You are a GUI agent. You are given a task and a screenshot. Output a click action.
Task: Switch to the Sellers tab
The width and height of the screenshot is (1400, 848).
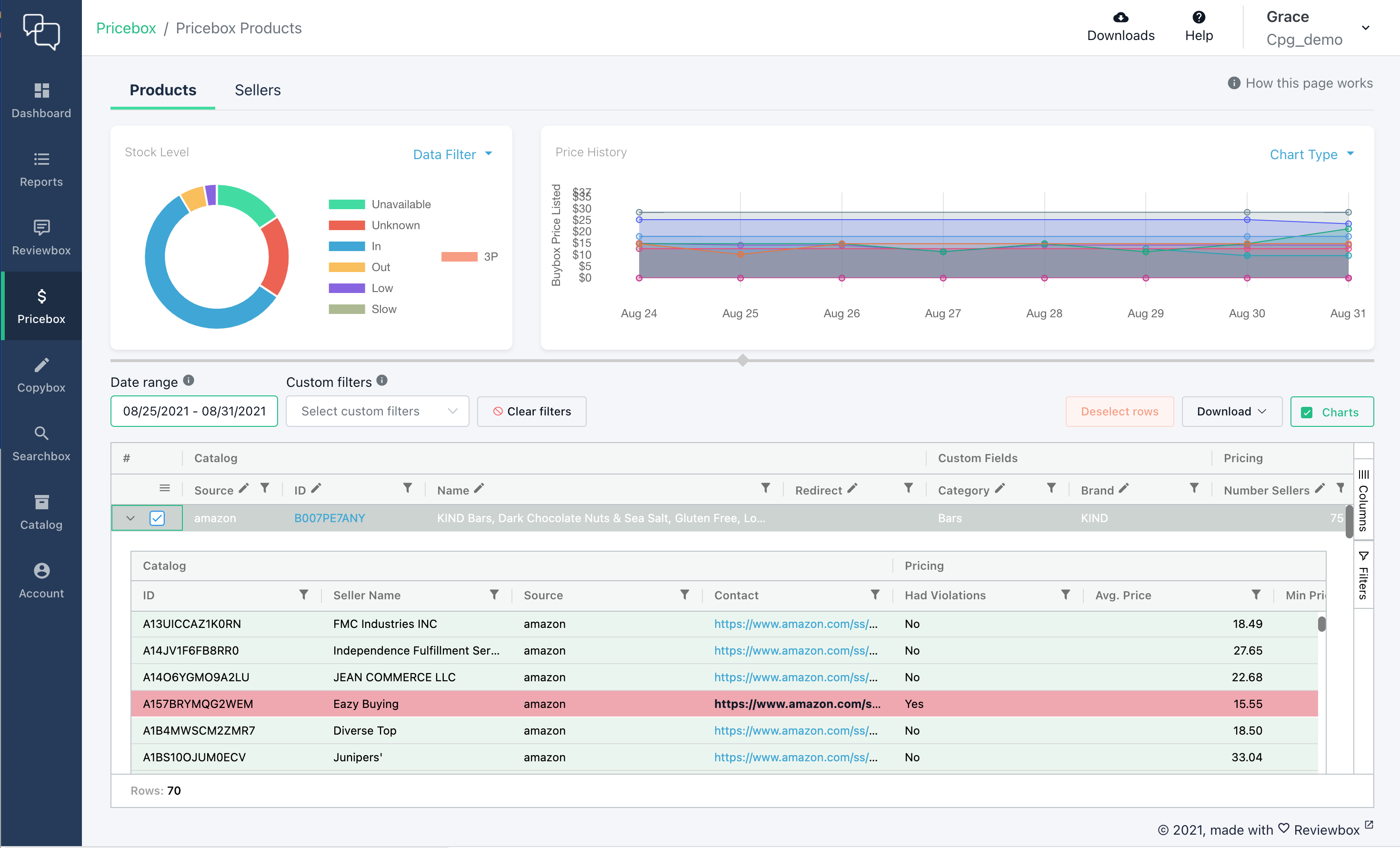point(258,90)
